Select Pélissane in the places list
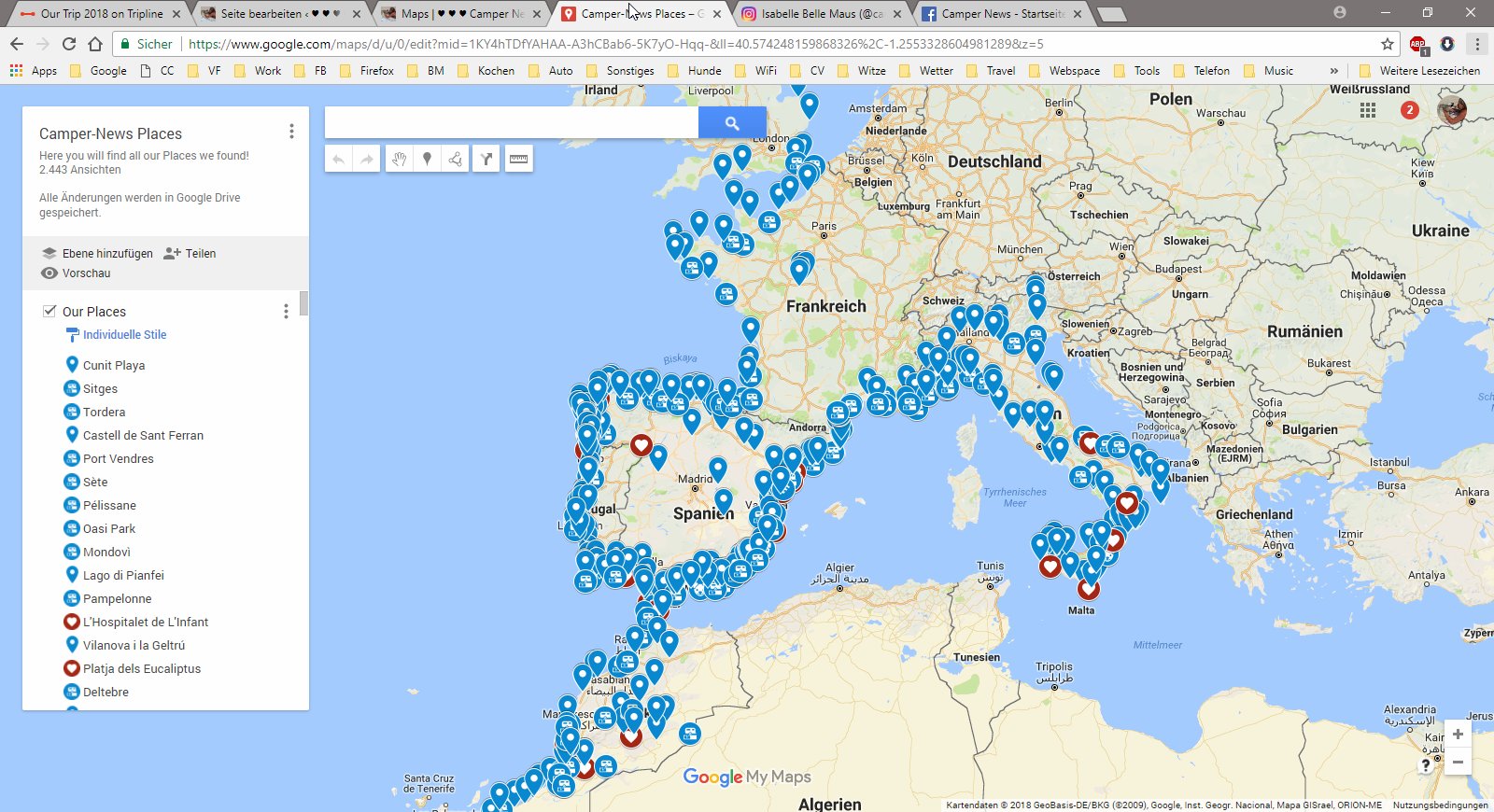This screenshot has width=1494, height=812. tap(109, 505)
